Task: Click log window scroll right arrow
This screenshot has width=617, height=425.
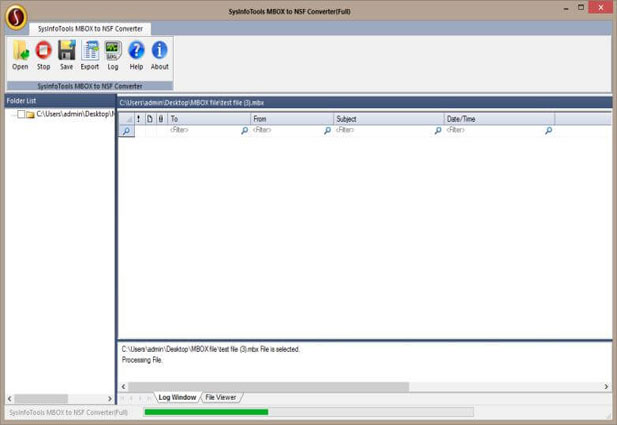Action: point(606,387)
